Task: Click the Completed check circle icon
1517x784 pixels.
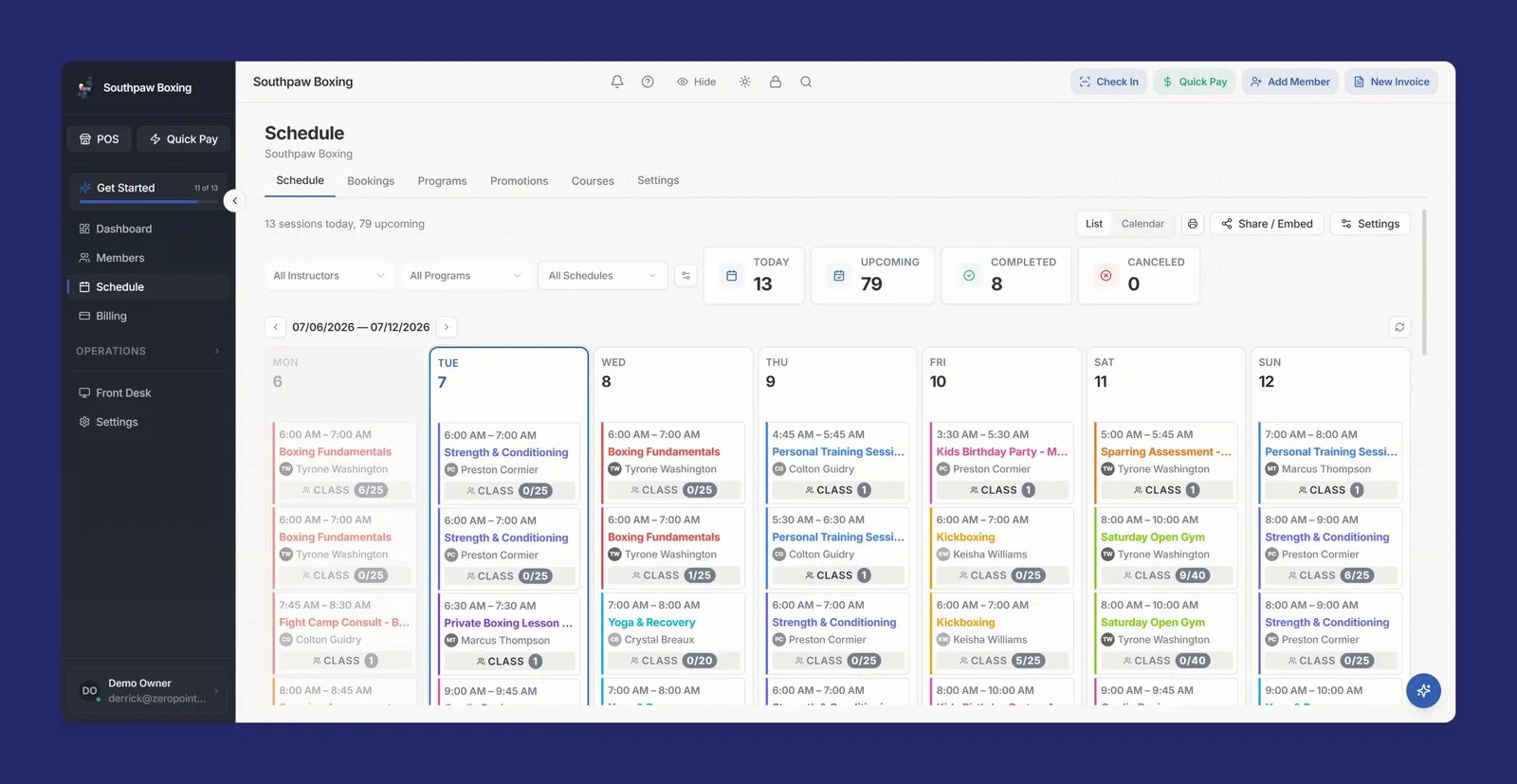Action: tap(969, 276)
